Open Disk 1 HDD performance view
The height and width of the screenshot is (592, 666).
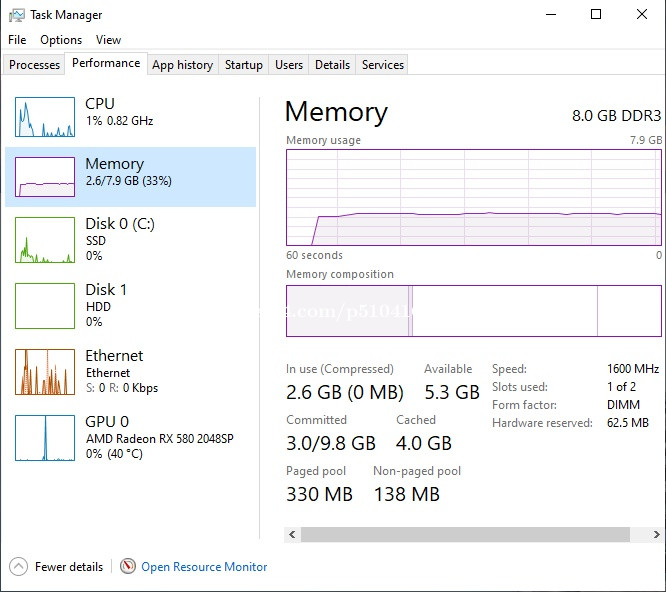click(106, 305)
